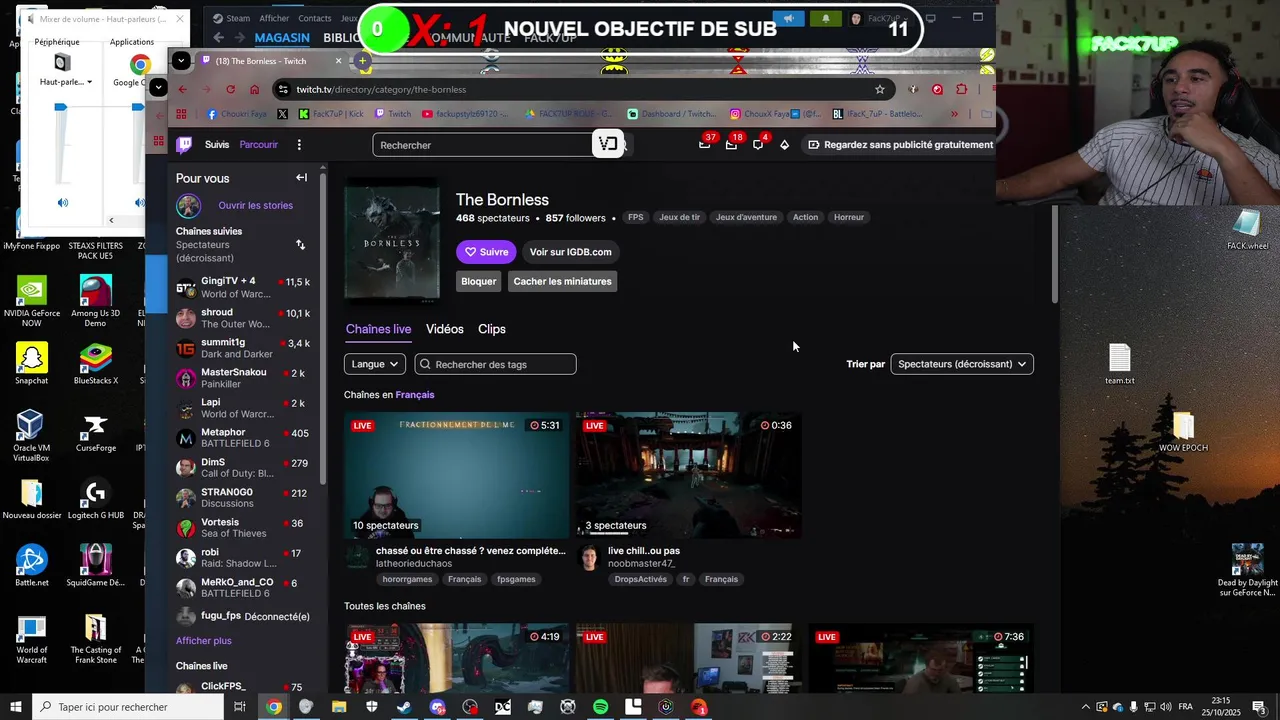Go back in Chrome browser
Viewport: 1280px width, 720px height.
(182, 89)
